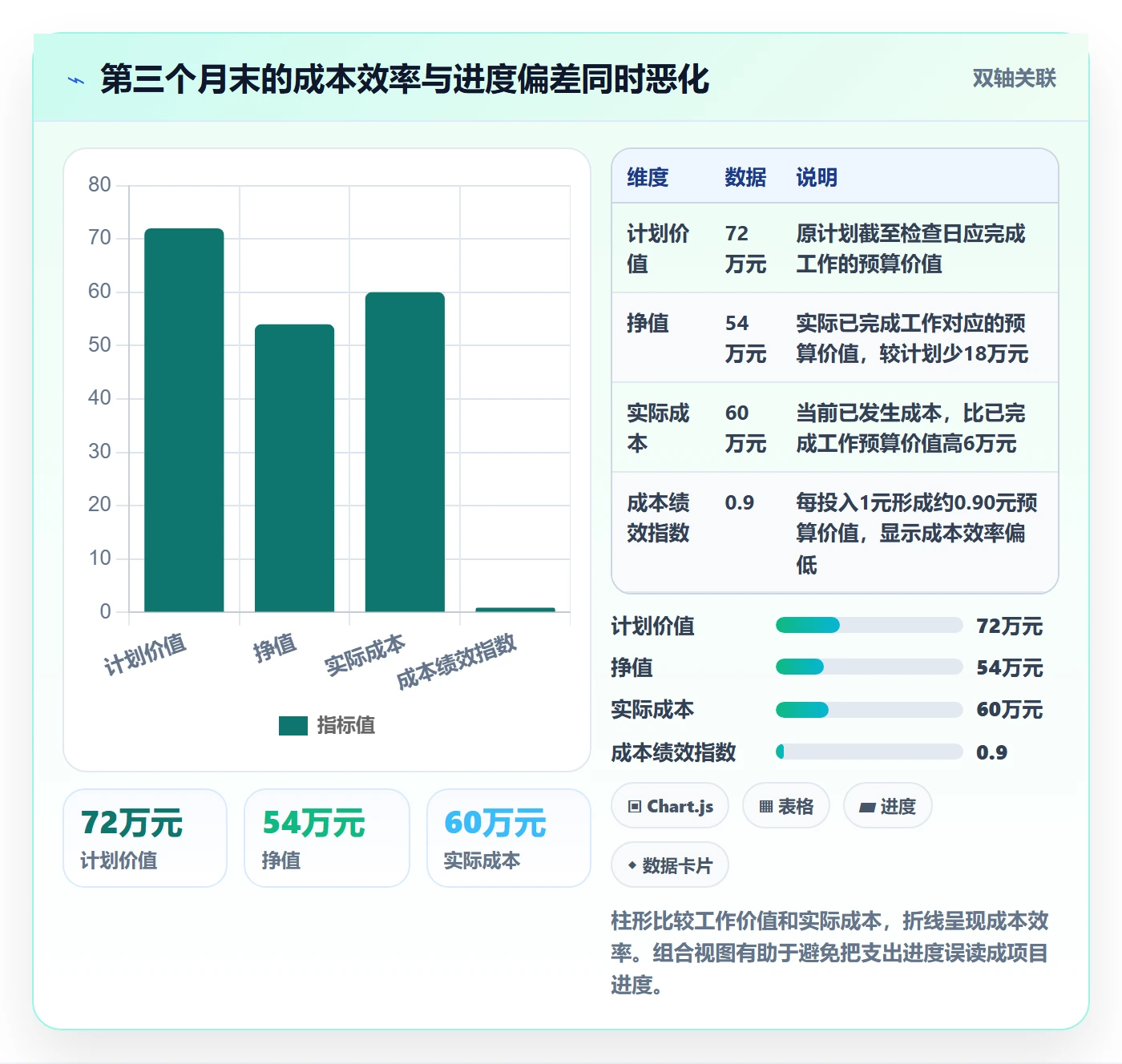Click the 挣值 progress bar
Image resolution: width=1122 pixels, height=1064 pixels.
click(869, 667)
